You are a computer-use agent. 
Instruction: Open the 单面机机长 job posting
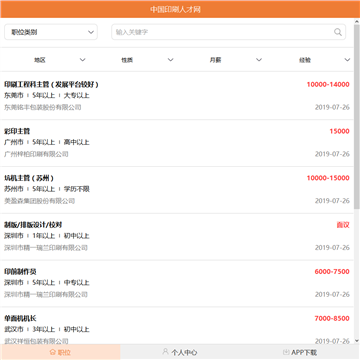(177, 326)
